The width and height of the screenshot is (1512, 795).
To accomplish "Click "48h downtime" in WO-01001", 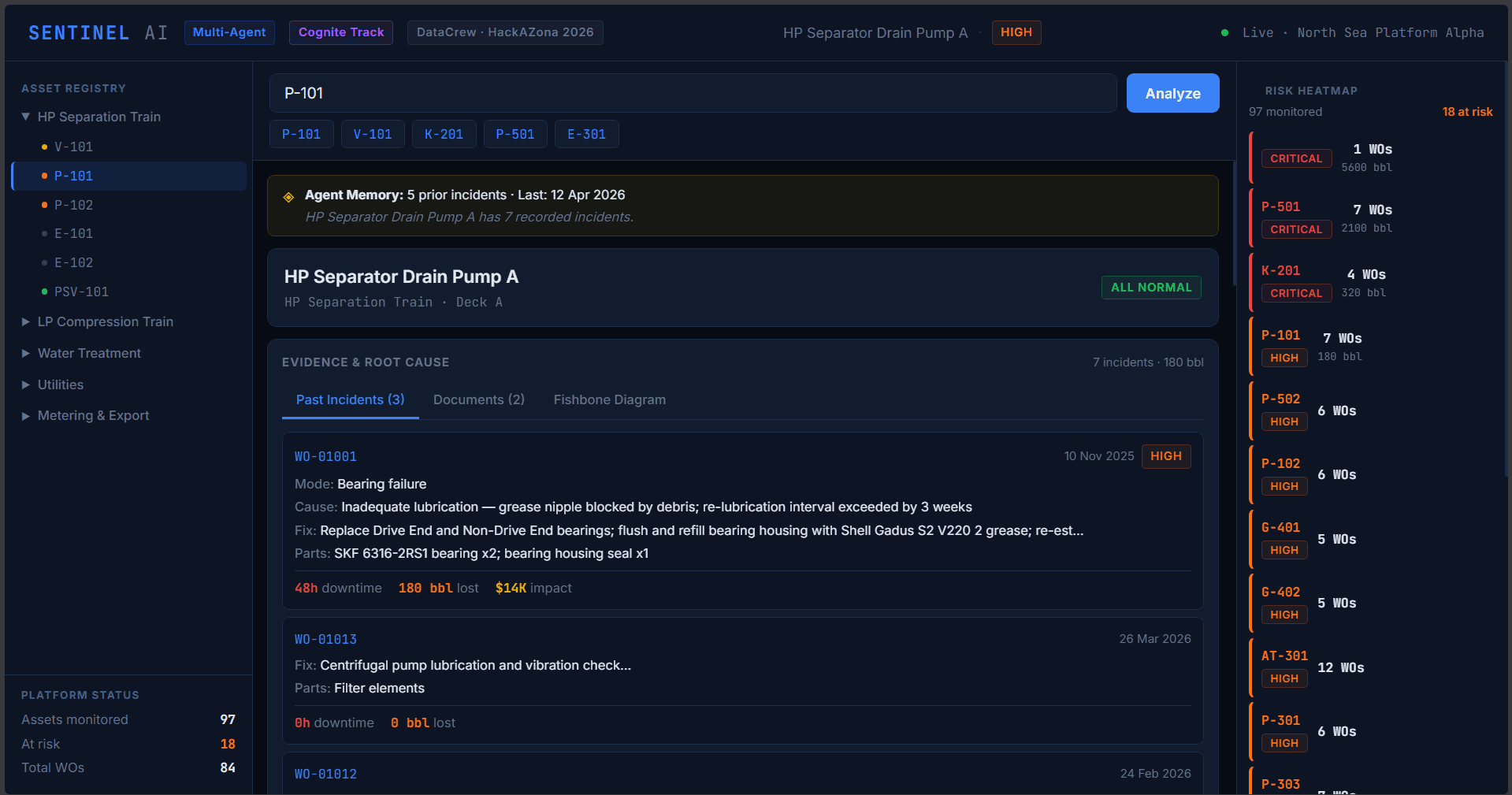I will point(338,588).
